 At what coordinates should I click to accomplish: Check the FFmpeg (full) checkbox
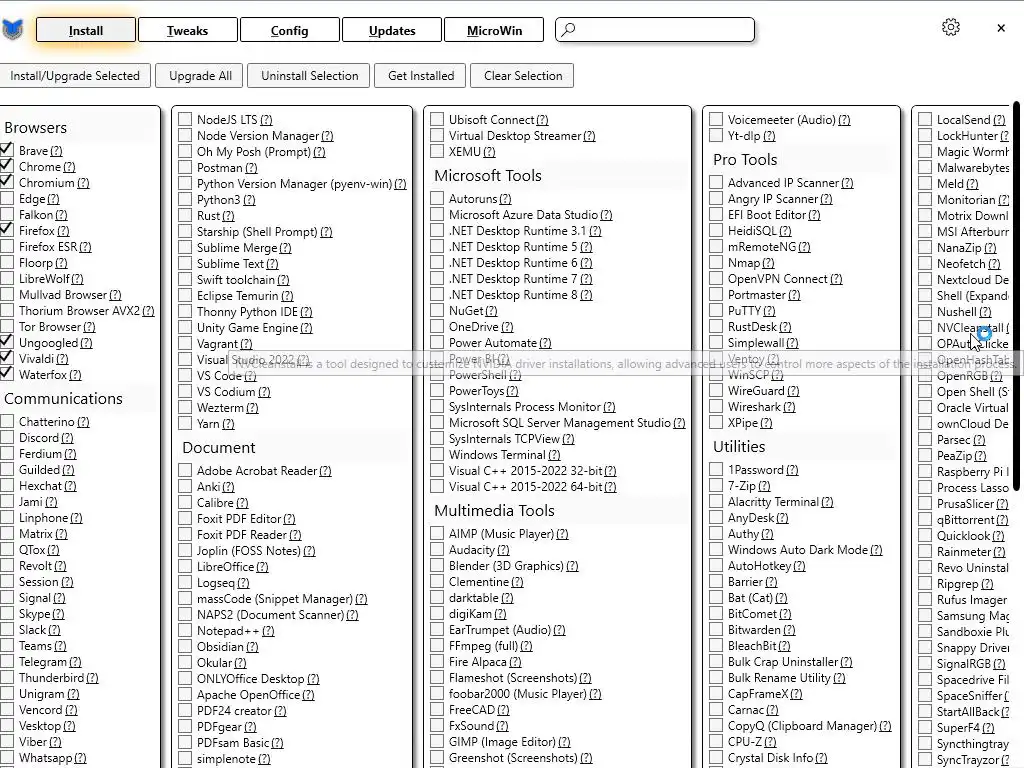(437, 646)
